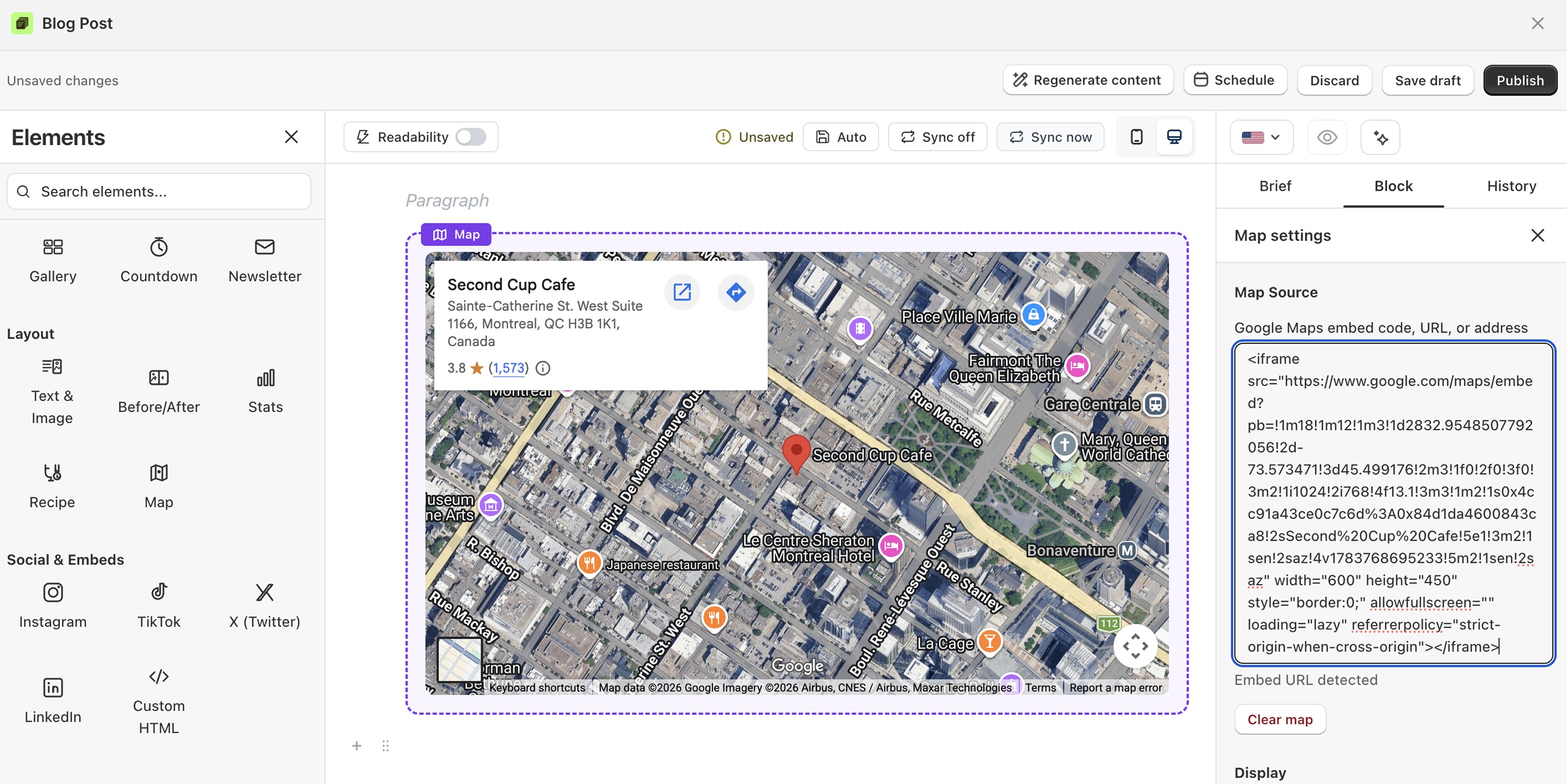This screenshot has width=1567, height=784.
Task: Close the Map settings panel
Action: click(x=1537, y=235)
